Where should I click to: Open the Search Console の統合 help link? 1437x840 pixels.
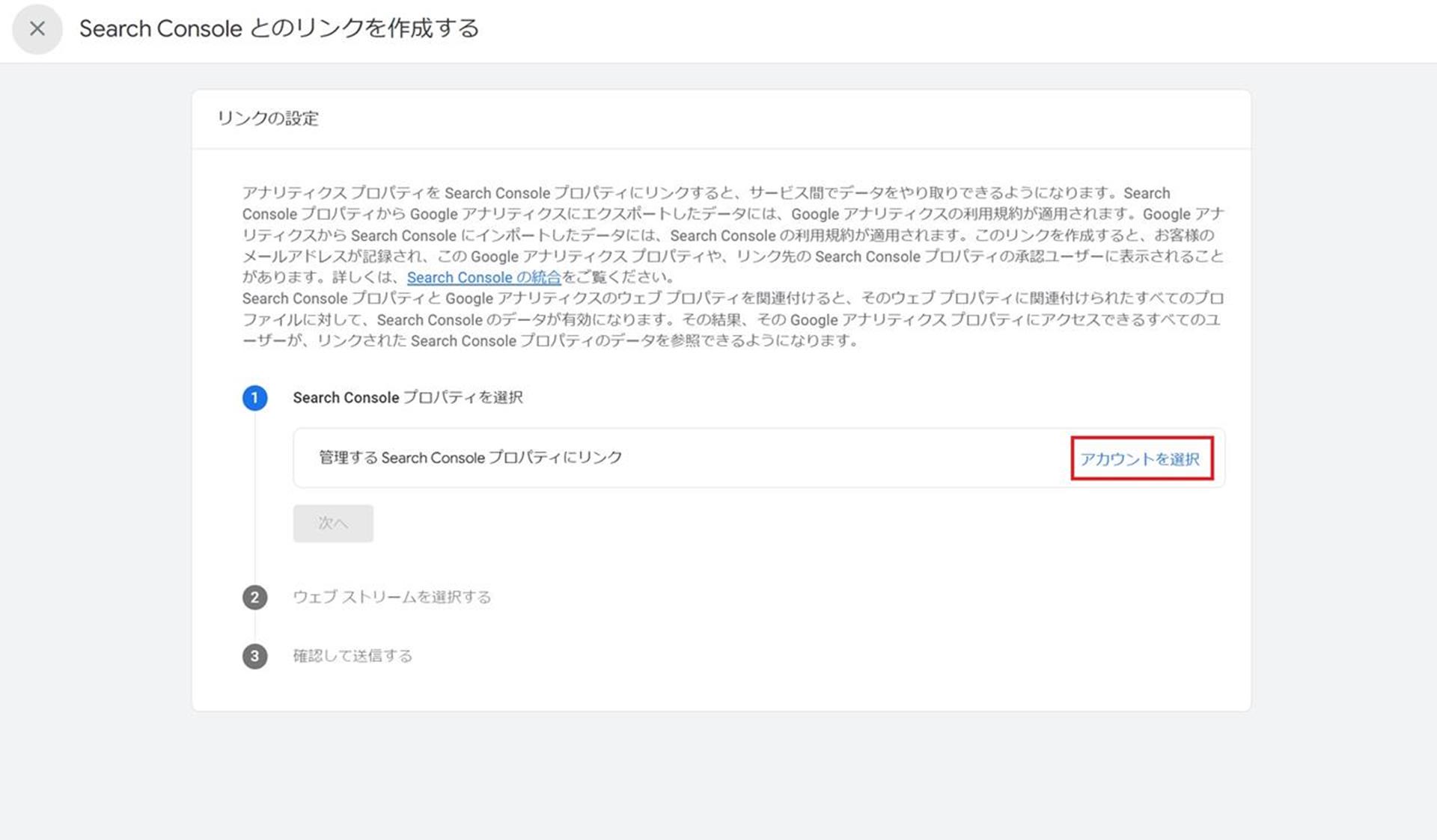pos(483,278)
